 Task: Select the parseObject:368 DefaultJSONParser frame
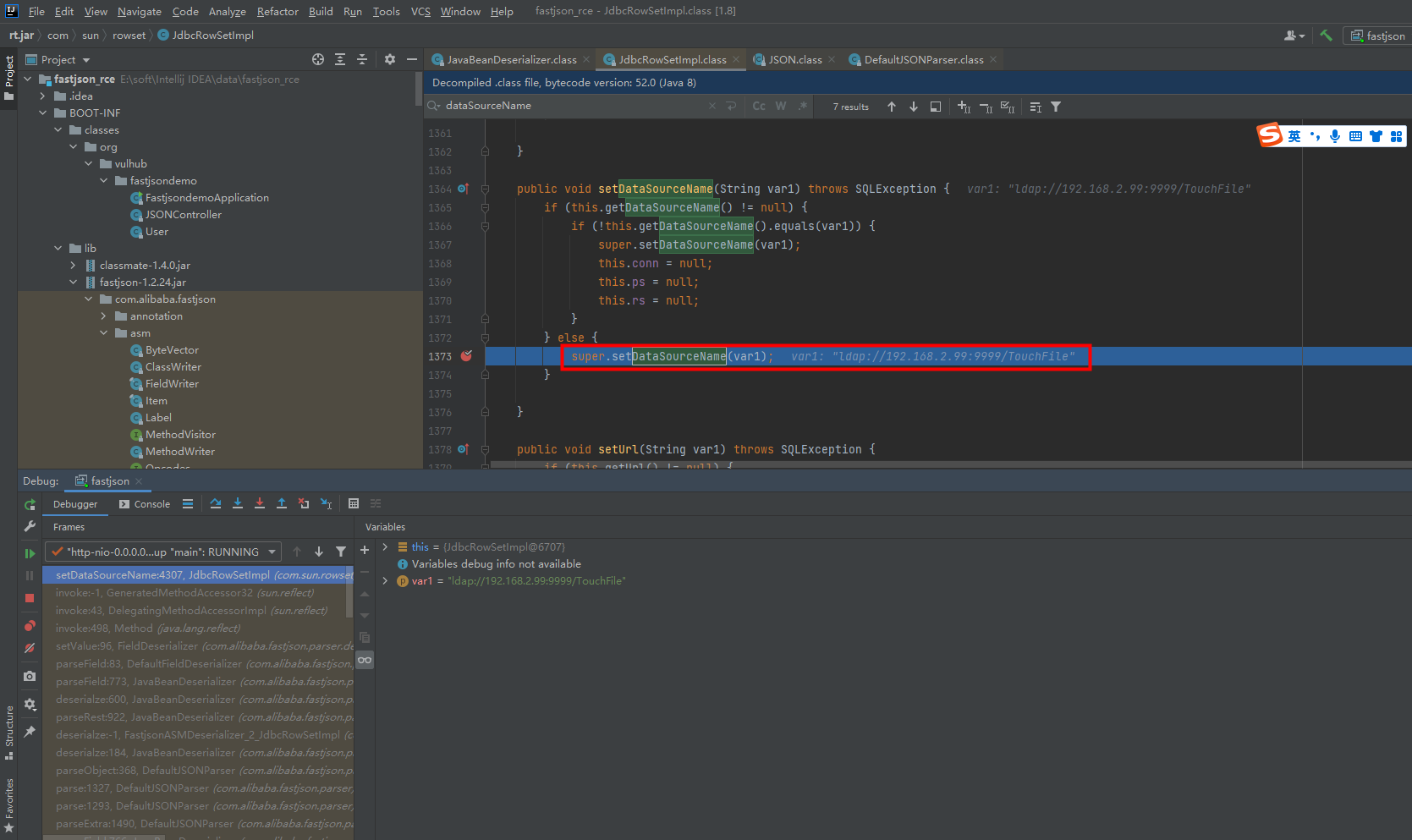point(198,771)
